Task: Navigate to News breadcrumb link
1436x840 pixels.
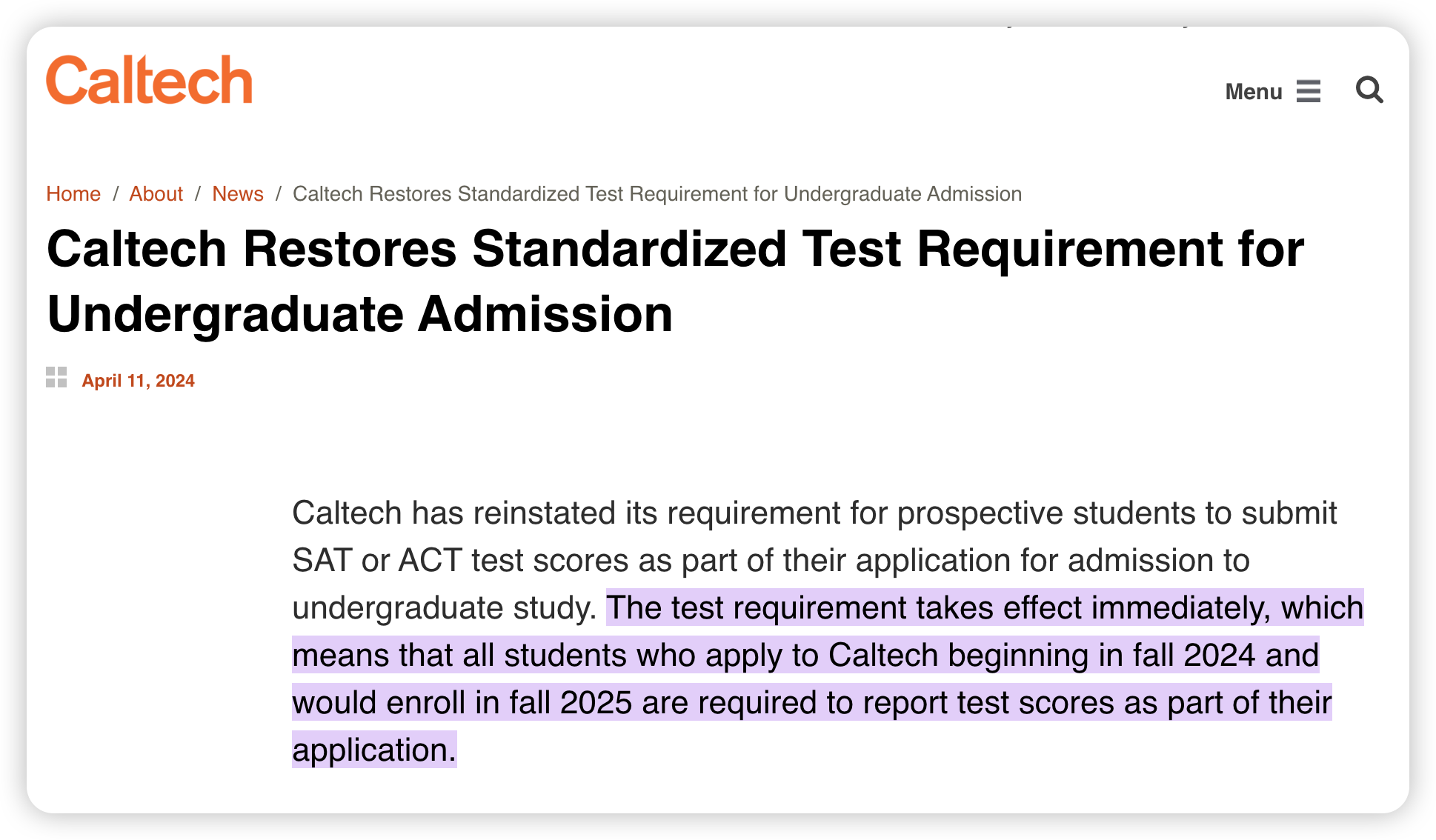Action: point(238,194)
